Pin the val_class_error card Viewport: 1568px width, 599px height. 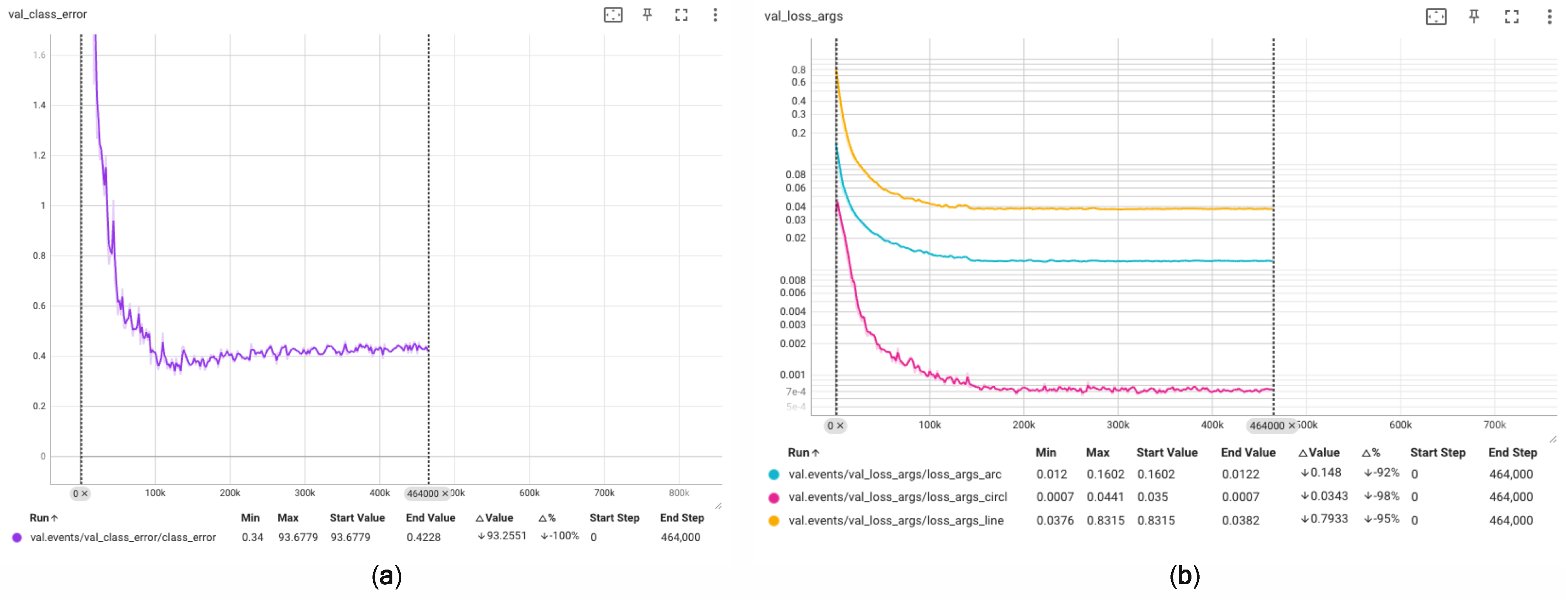(x=647, y=15)
